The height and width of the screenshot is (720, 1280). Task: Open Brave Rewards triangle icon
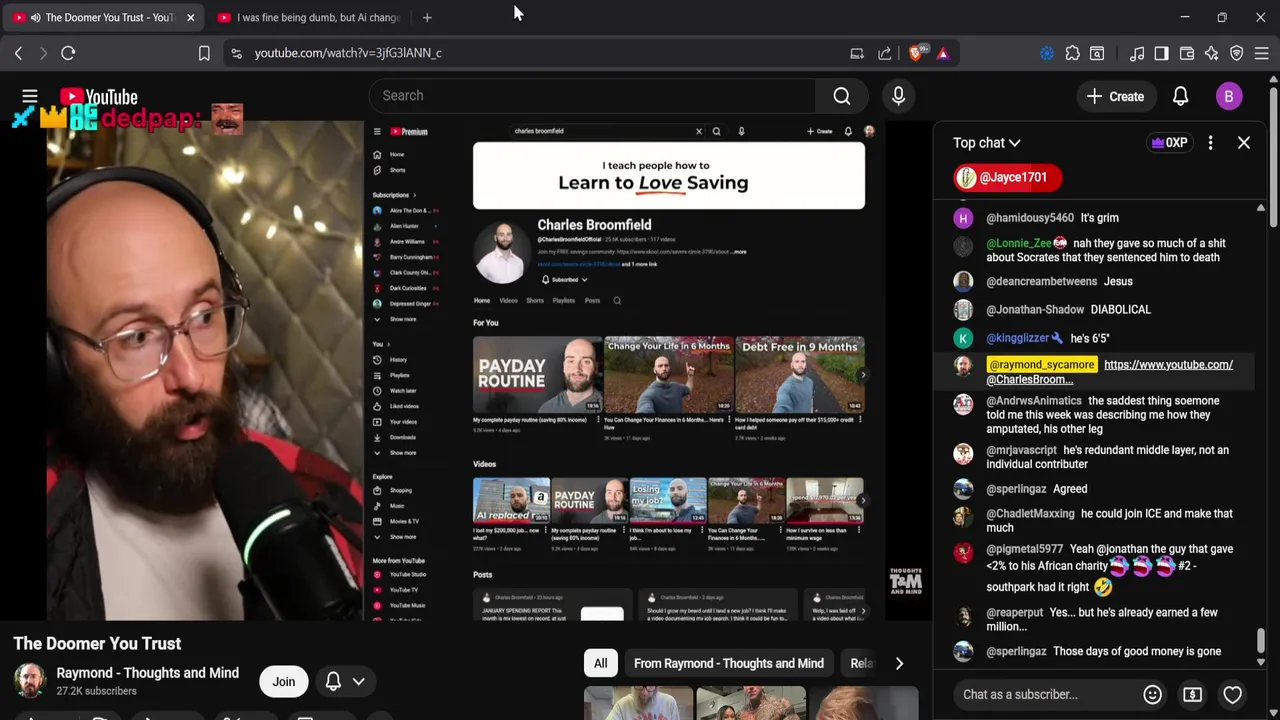coord(943,53)
